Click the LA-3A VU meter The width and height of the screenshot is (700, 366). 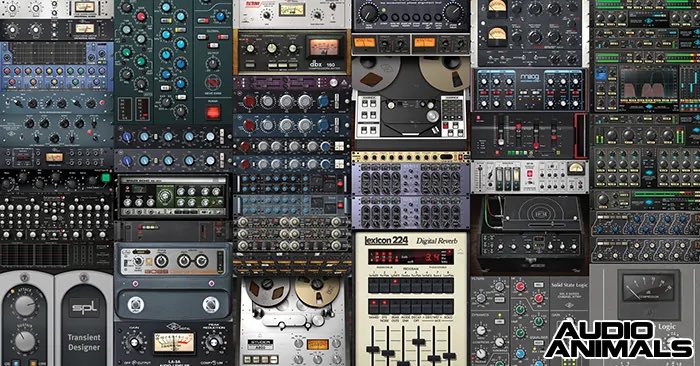[x=174, y=343]
